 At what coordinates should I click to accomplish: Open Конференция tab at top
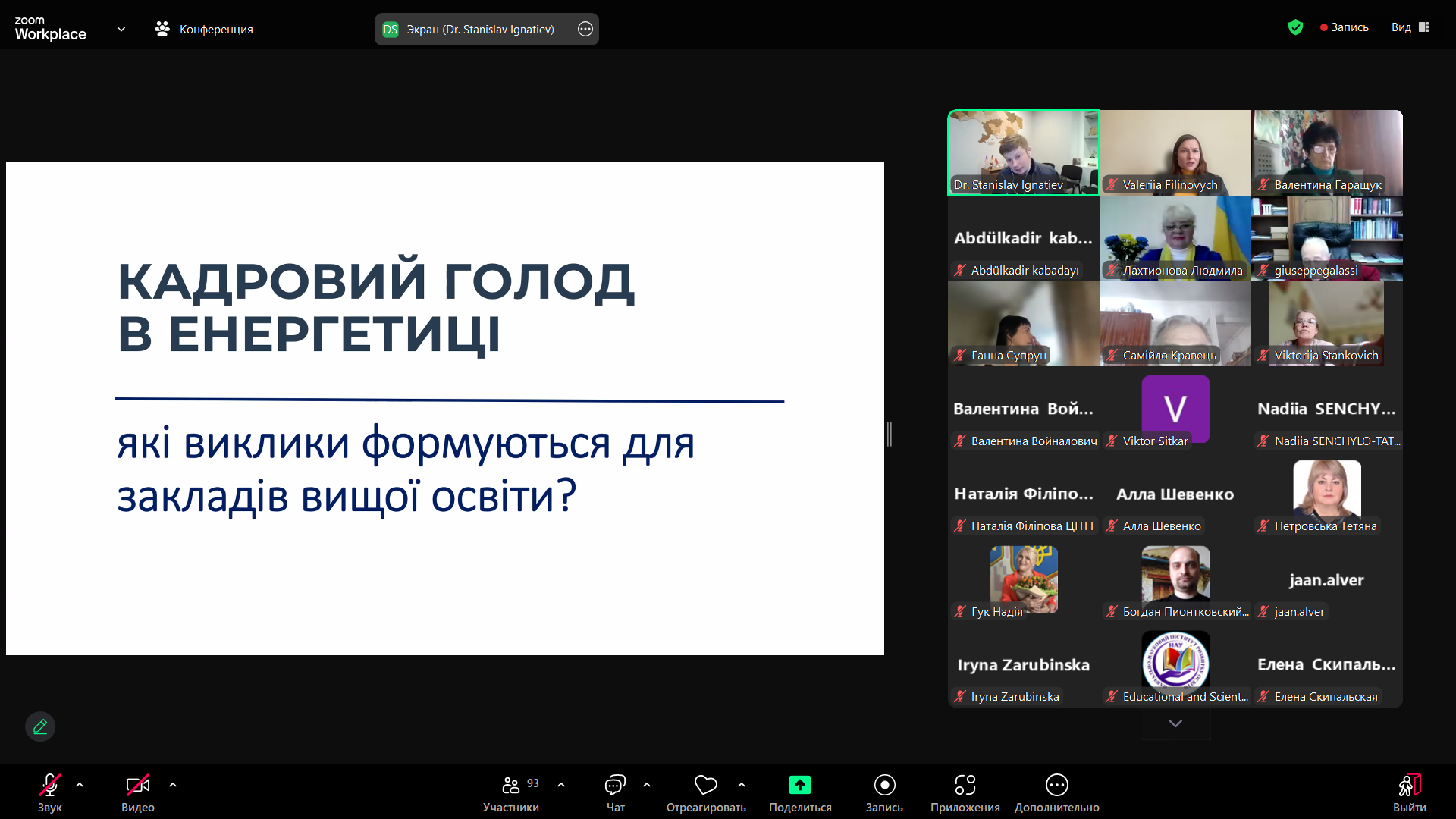click(203, 30)
